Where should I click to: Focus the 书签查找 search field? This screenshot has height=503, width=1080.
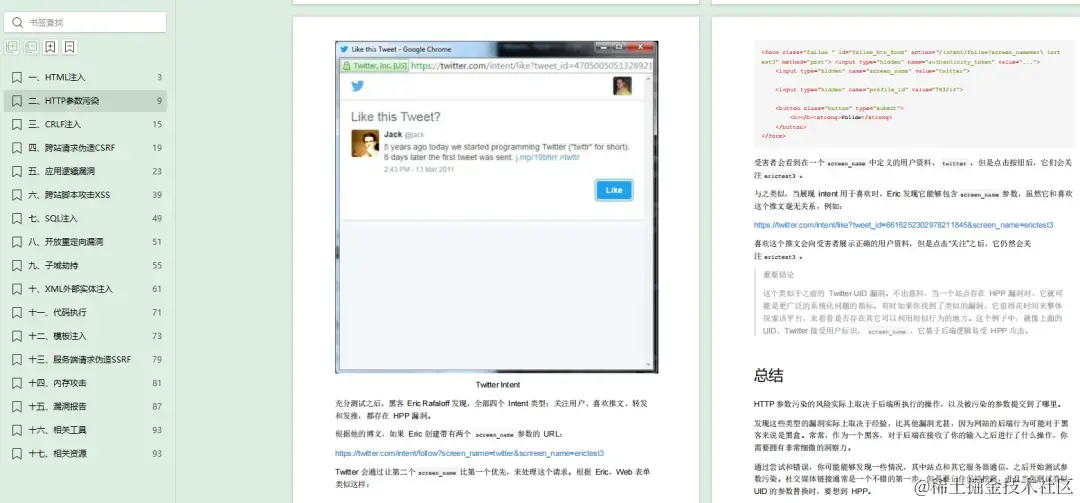tap(85, 22)
